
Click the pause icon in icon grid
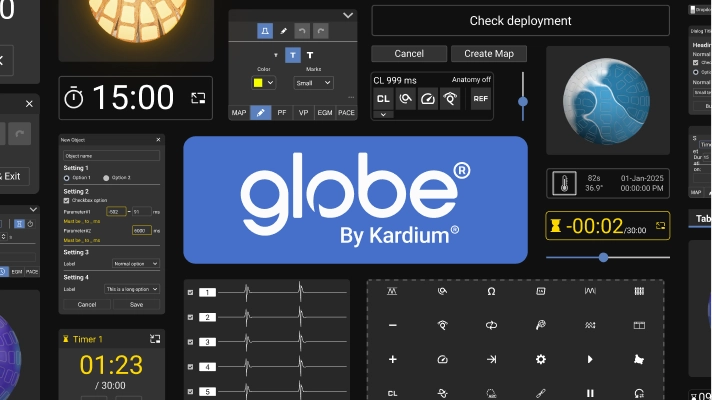[590, 393]
